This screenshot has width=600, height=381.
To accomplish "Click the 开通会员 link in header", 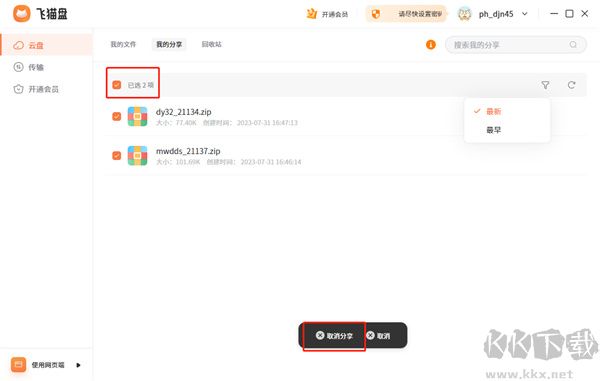I will point(335,15).
